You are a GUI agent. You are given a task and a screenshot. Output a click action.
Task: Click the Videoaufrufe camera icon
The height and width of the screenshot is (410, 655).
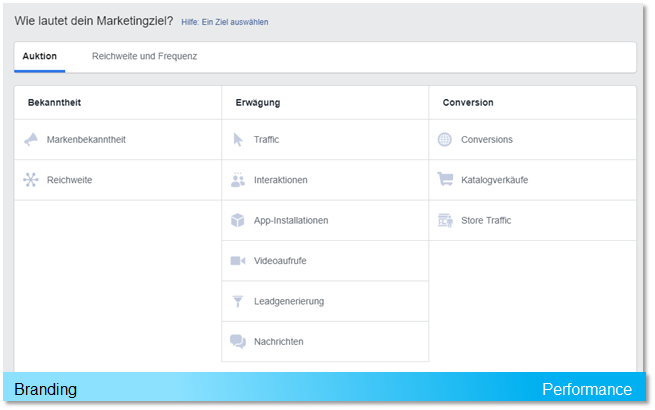coord(238,261)
